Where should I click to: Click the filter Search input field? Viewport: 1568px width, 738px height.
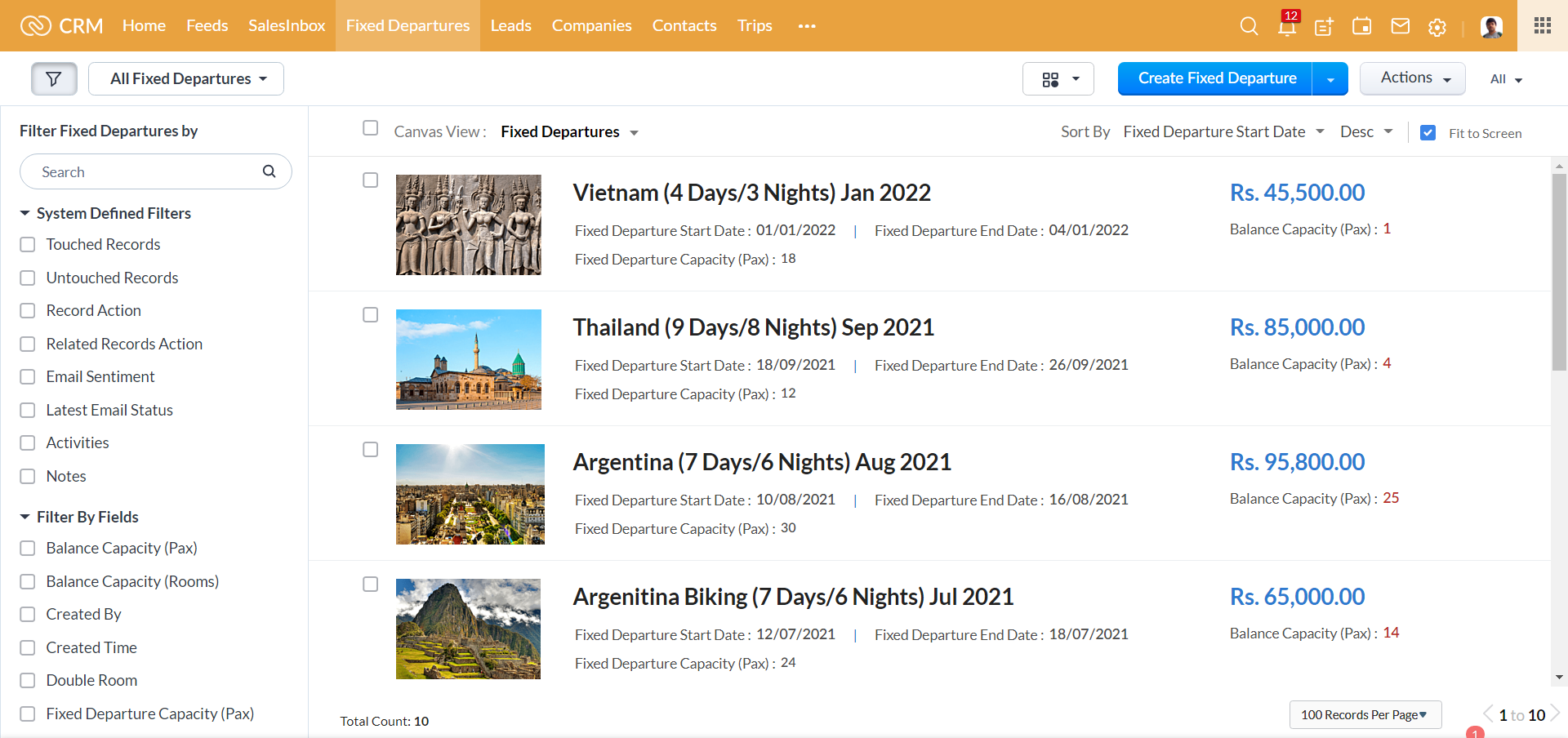click(x=147, y=172)
